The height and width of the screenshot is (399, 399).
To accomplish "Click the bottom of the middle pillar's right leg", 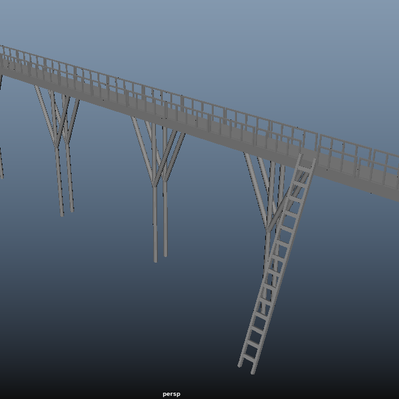I will 165,254.
